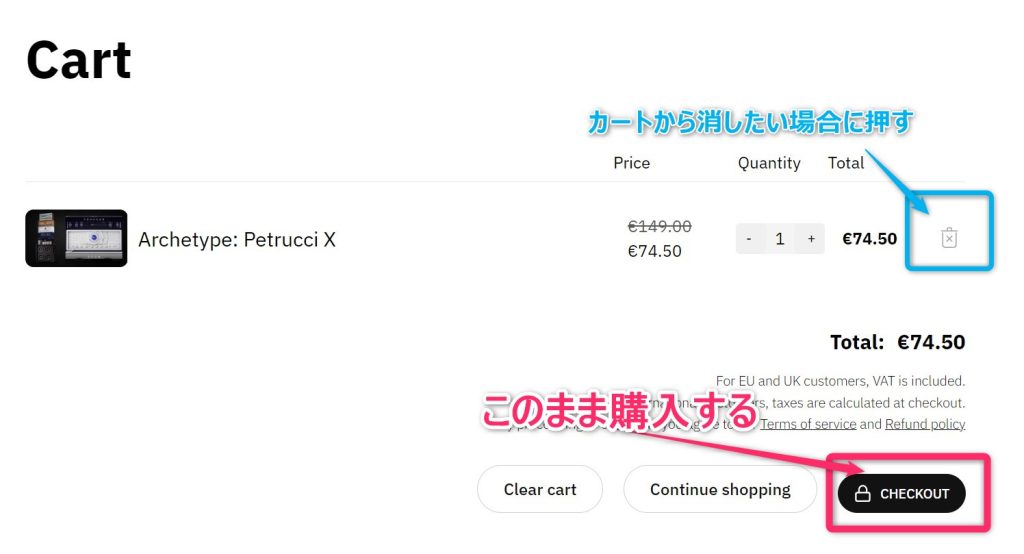Viewport: 1024px width, 554px height.
Task: Click the bold cart Total: €74.50 summary
Action: point(897,343)
